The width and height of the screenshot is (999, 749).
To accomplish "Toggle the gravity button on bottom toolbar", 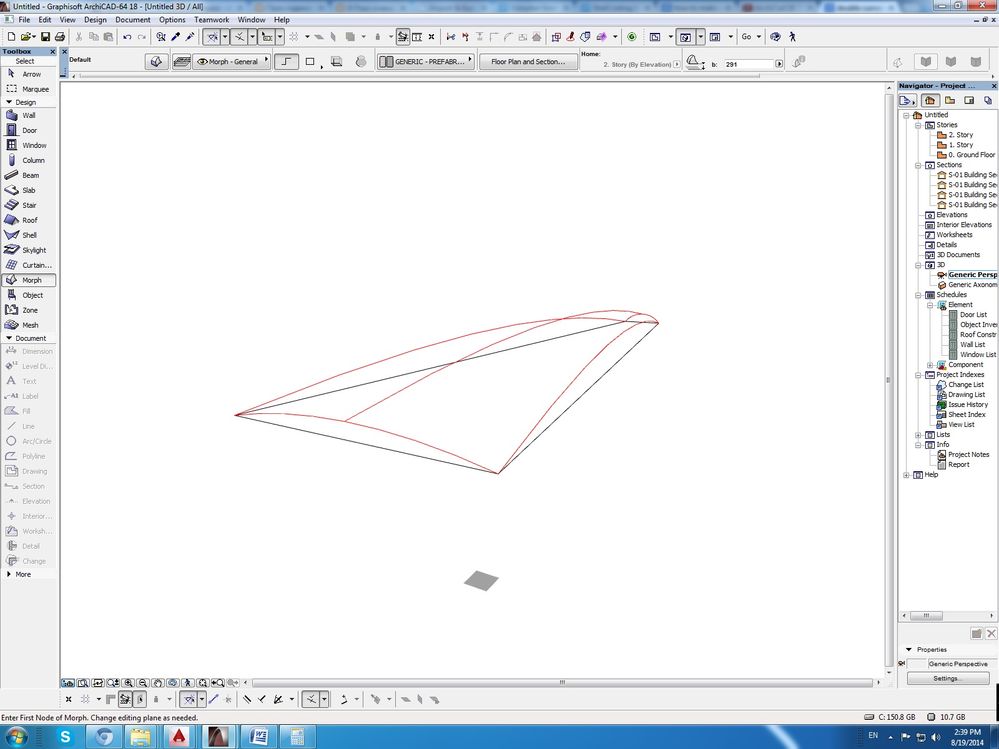I will 156,699.
